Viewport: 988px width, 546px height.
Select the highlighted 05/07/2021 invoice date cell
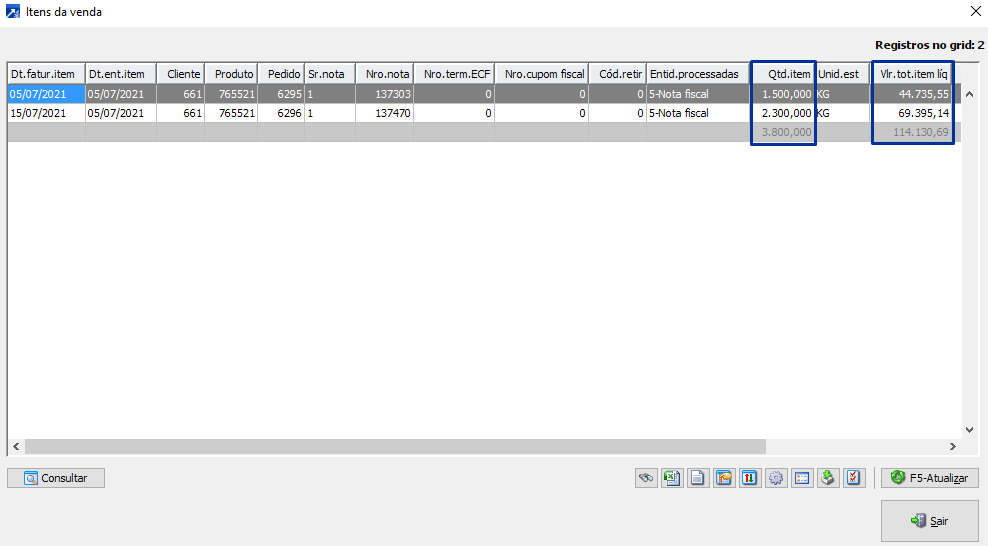pyautogui.click(x=46, y=94)
